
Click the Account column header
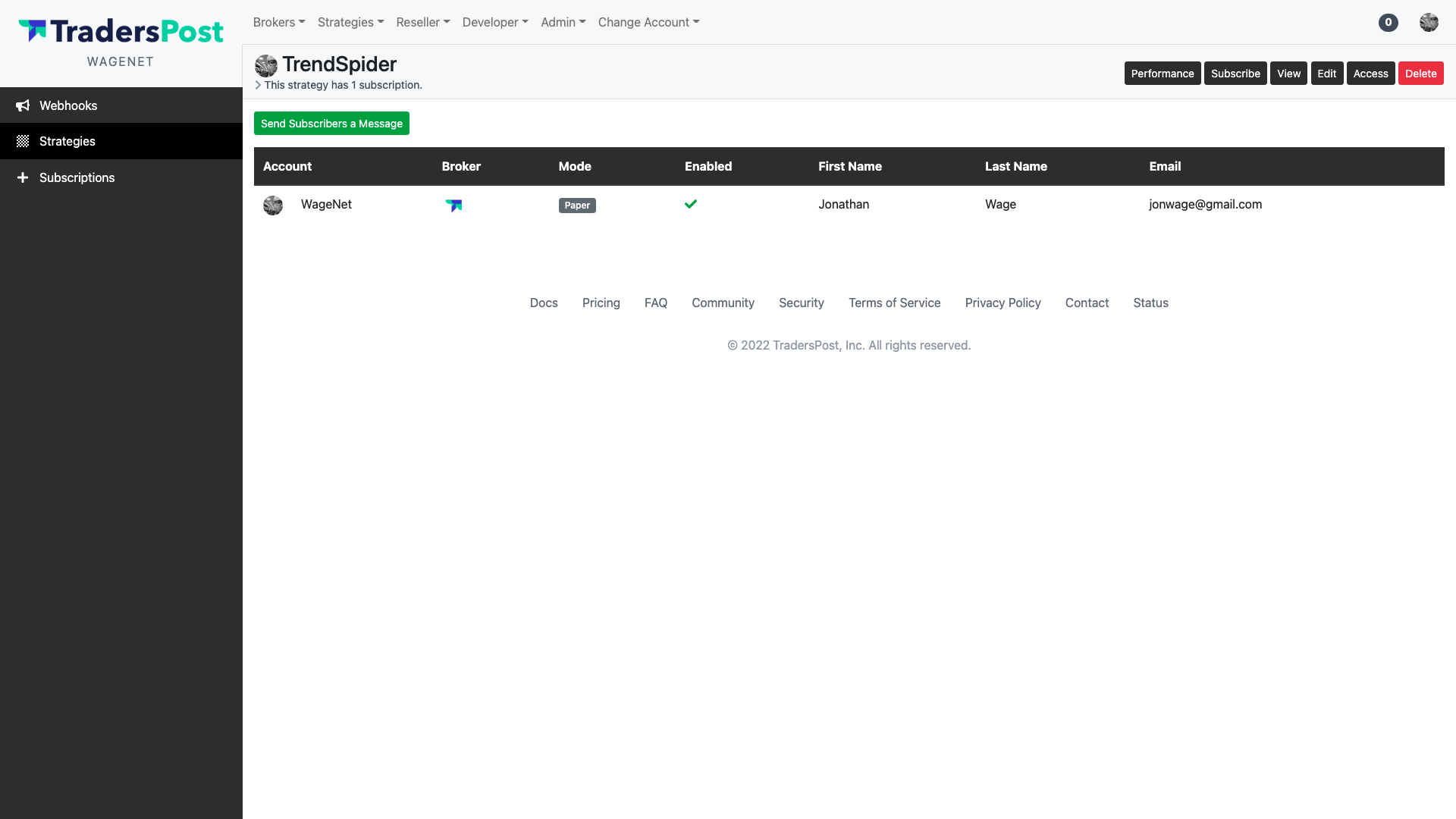(x=287, y=166)
